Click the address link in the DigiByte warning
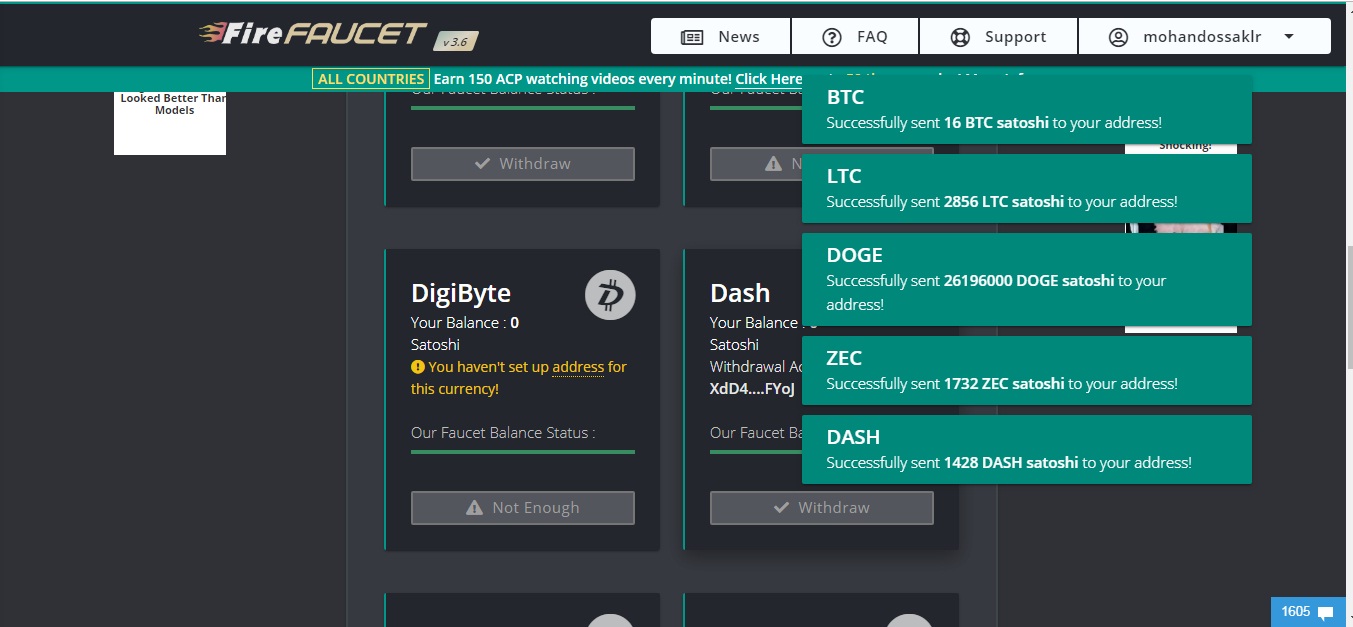The height and width of the screenshot is (627, 1353). pos(578,367)
